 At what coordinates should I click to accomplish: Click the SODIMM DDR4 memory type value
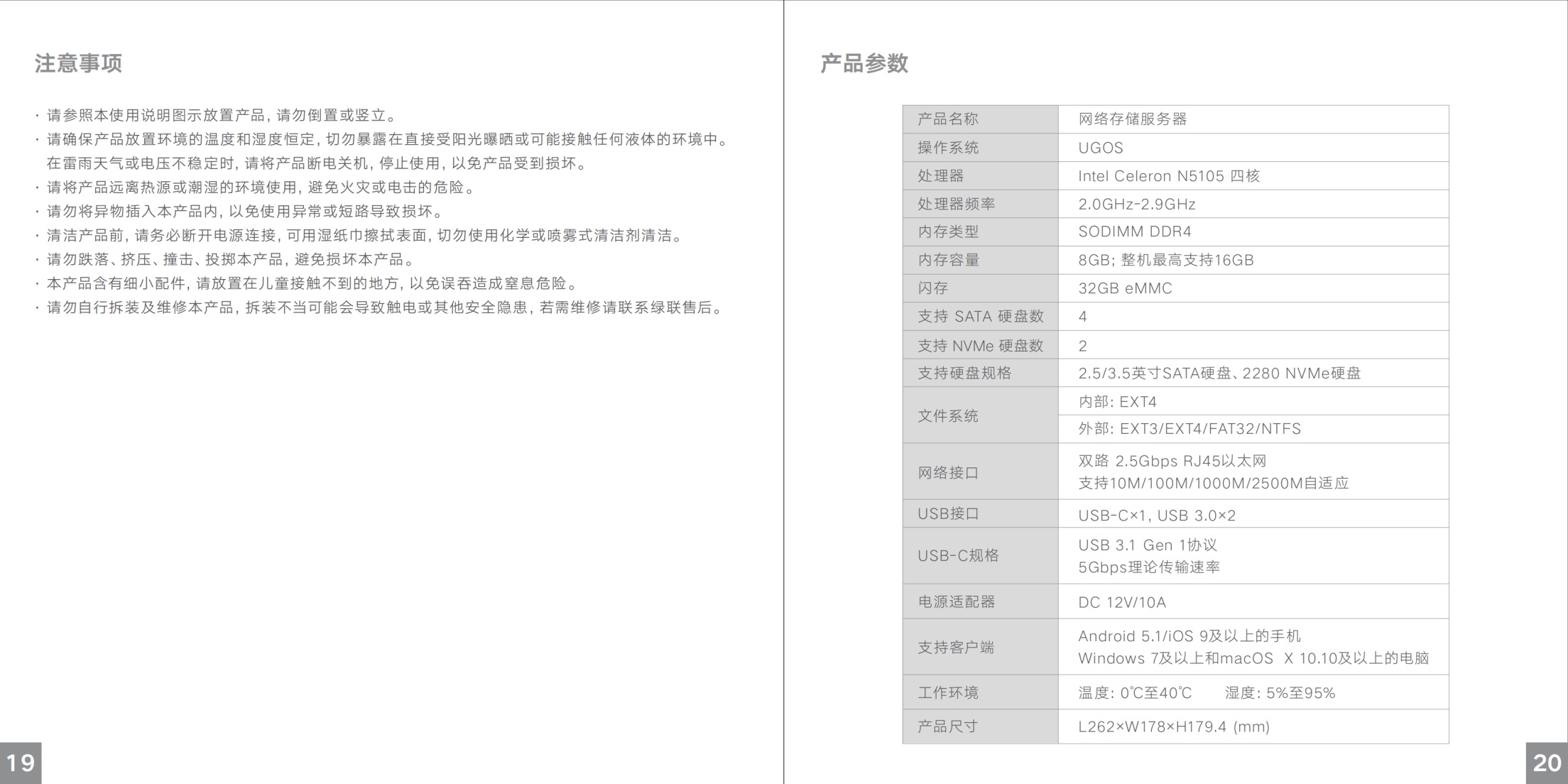[x=1134, y=232]
